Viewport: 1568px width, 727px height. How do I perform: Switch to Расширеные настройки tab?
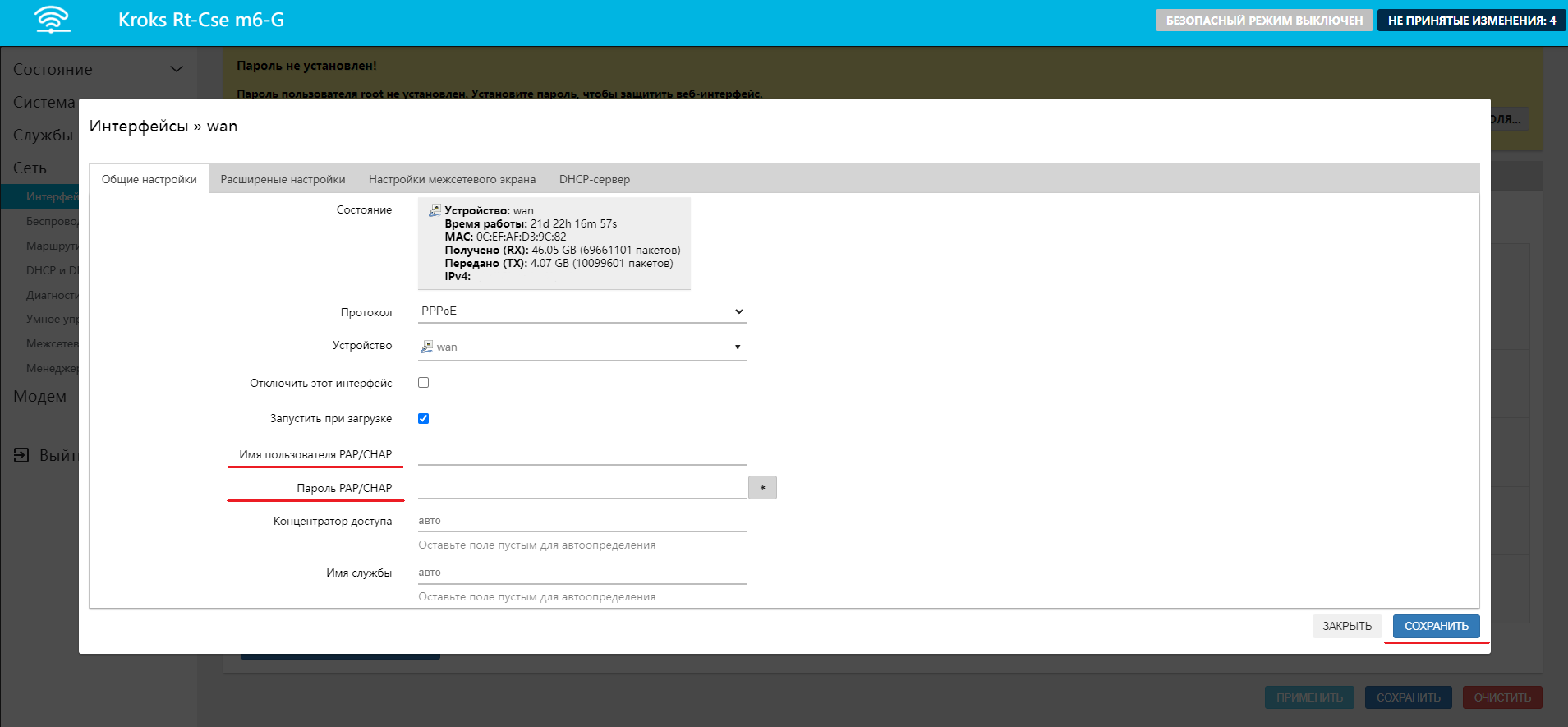pos(283,179)
